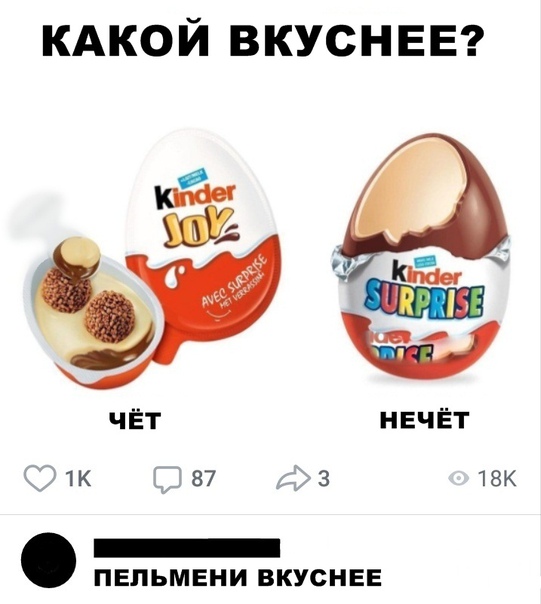This screenshot has height=604, width=541.
Task: Click the opened Kinder Joy half with wafer balls
Action: click(x=92, y=312)
